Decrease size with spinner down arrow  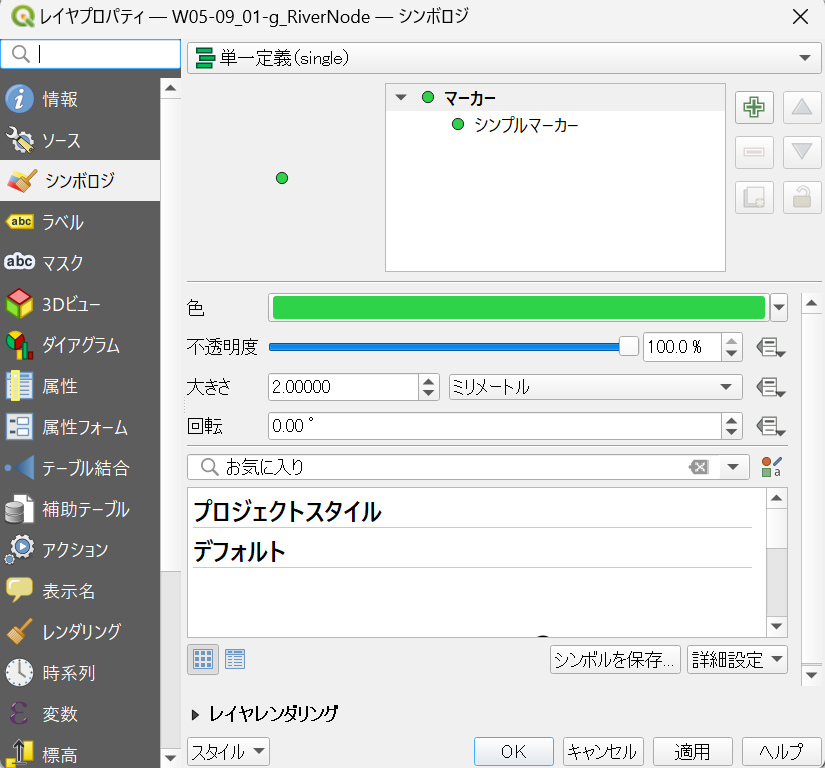coord(429,393)
